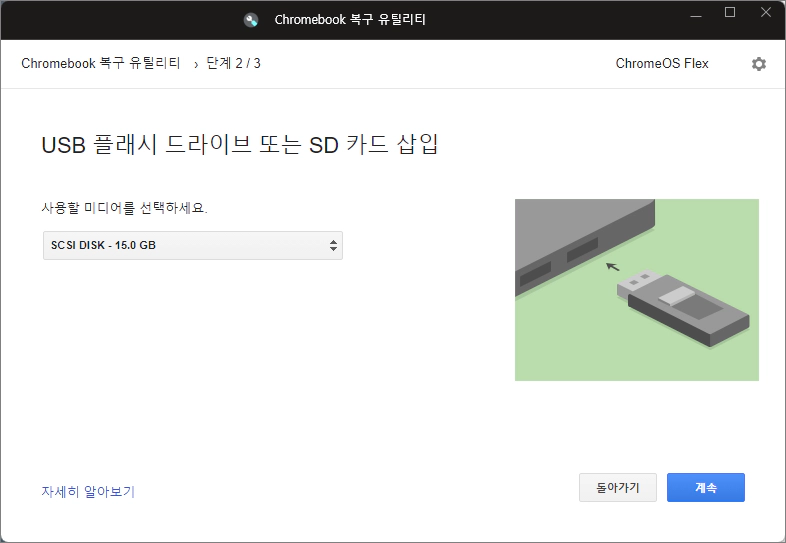Maximize the recovery utility window
Screen dimensions: 786x543
click(x=730, y=13)
